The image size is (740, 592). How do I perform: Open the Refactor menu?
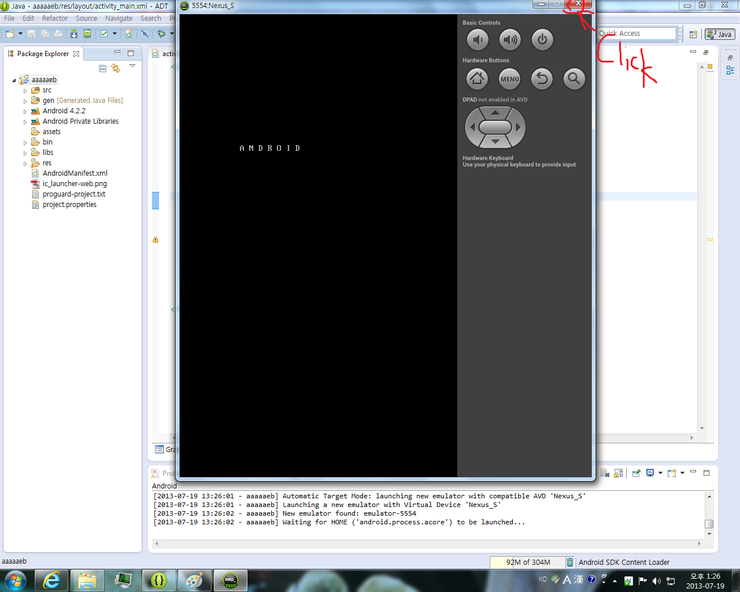(x=55, y=18)
